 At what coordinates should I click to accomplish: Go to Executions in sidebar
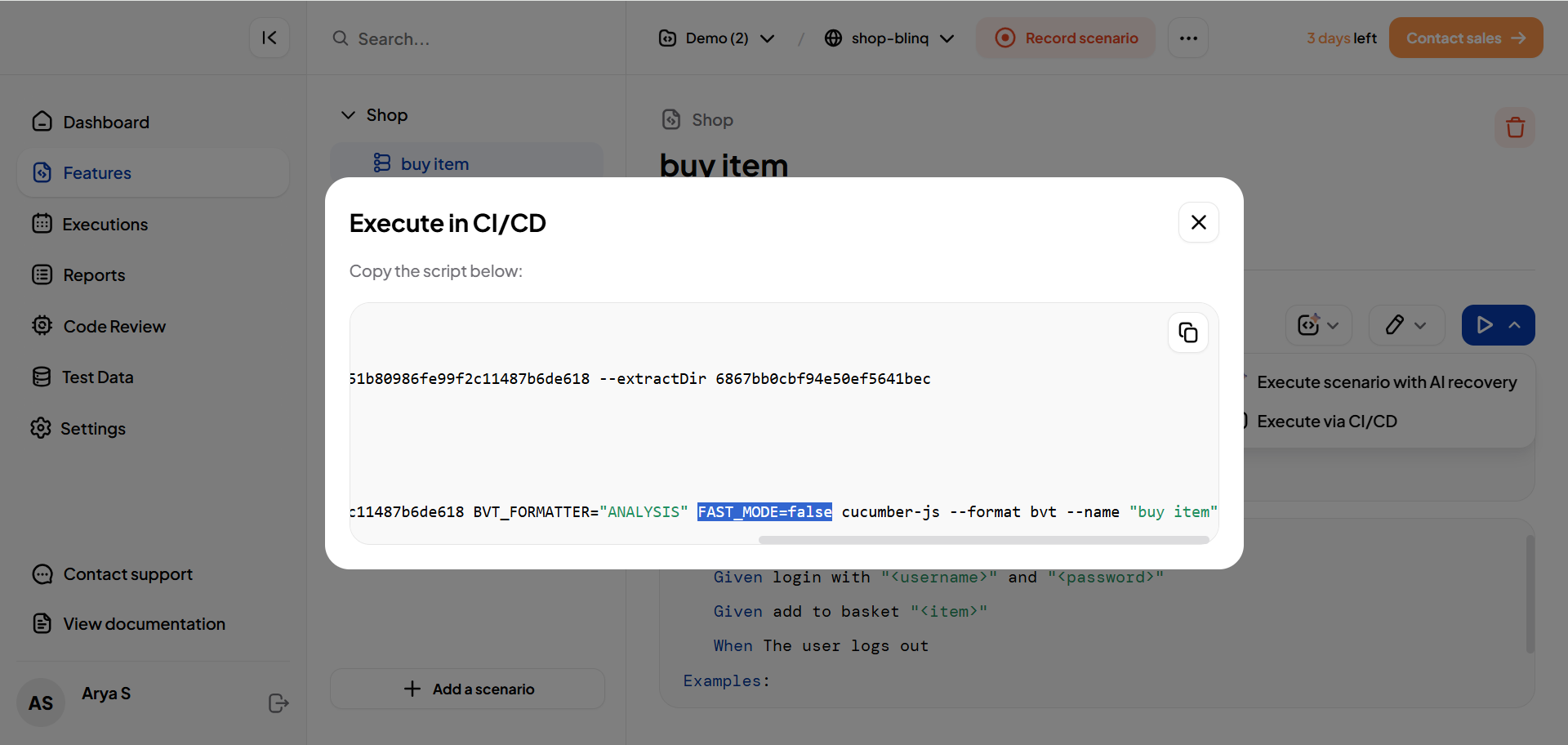(105, 225)
